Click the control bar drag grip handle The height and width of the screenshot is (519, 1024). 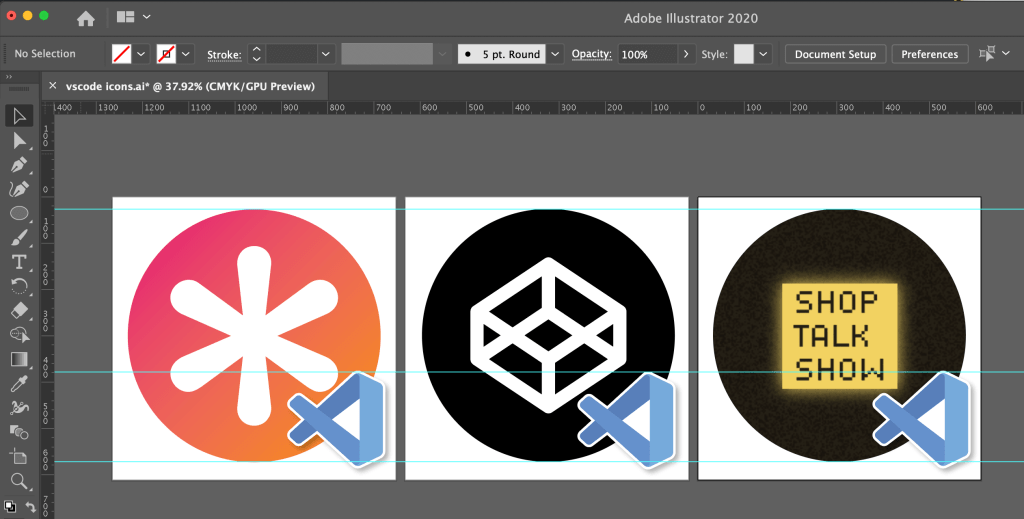(5, 54)
